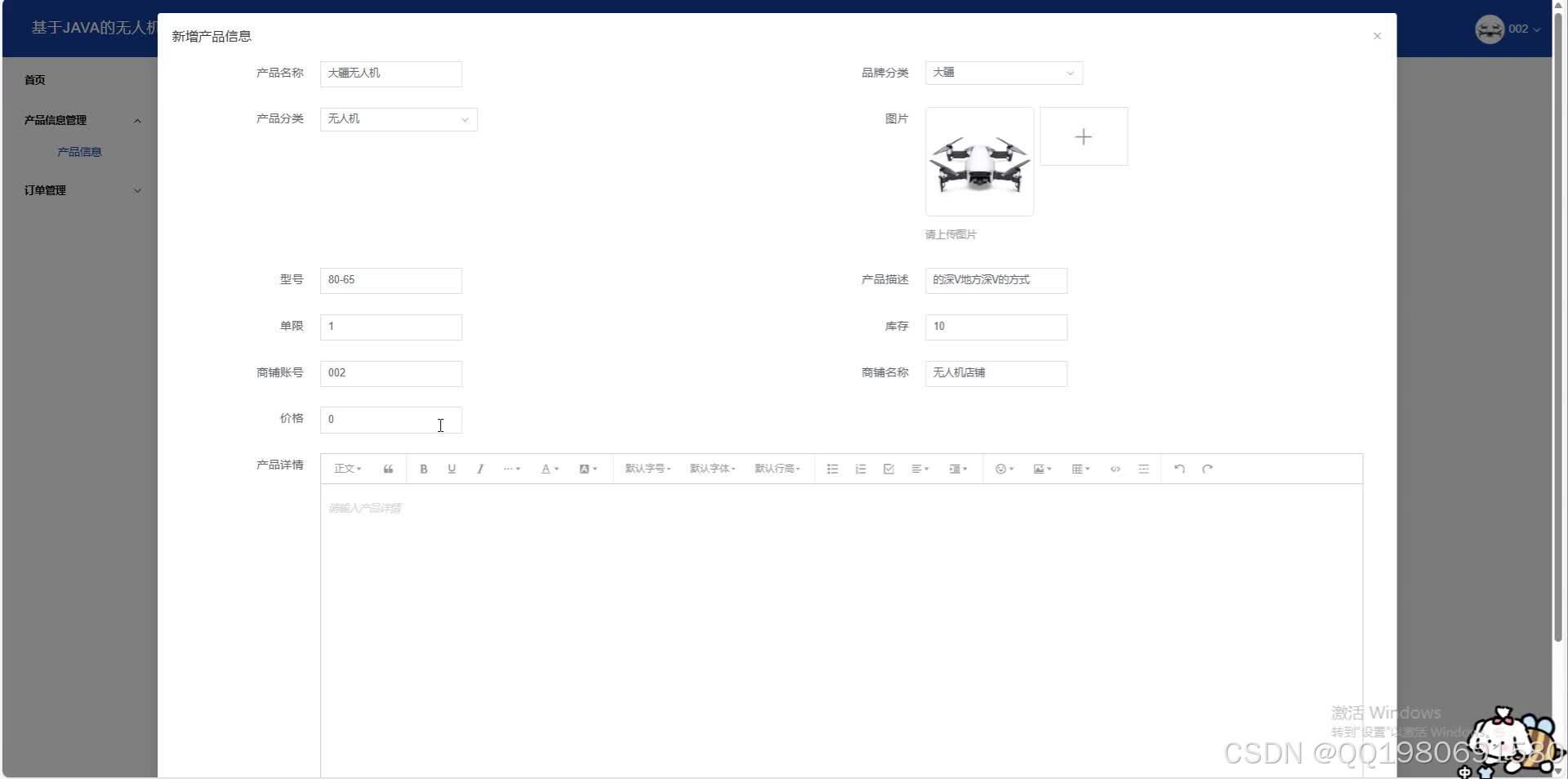The height and width of the screenshot is (779, 1568).
Task: Click the uploaded drone image thumbnail
Action: click(x=978, y=160)
